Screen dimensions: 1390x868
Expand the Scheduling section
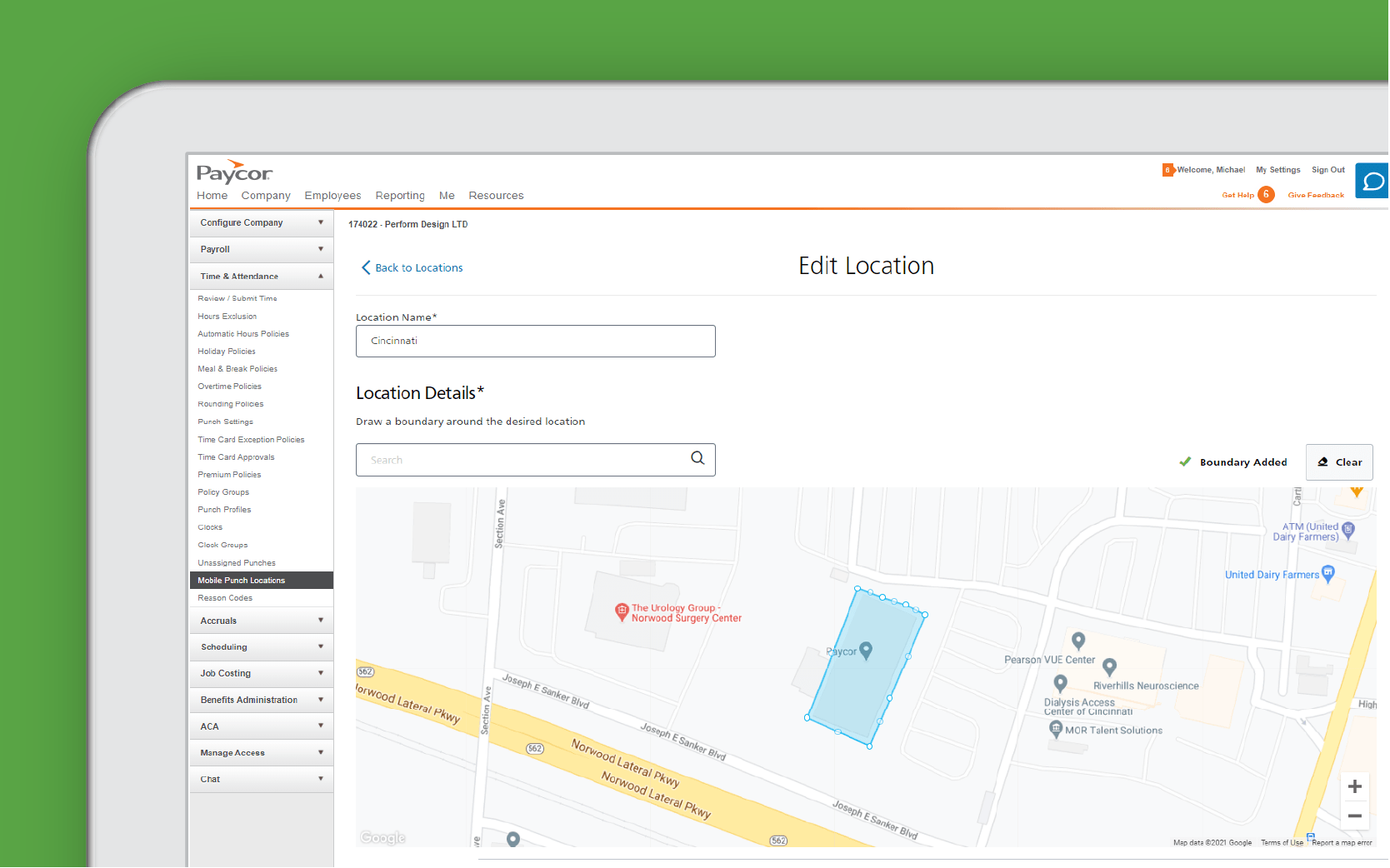click(x=262, y=647)
